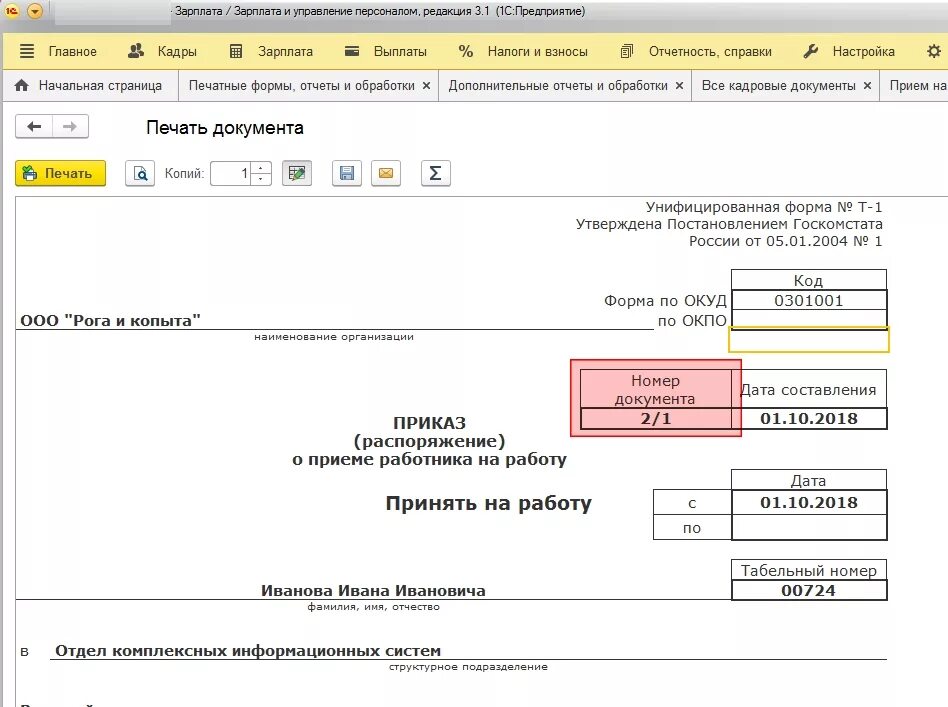Viewport: 948px width, 707px height.
Task: Click the gear icon at right of section panel
Action: pos(934,51)
